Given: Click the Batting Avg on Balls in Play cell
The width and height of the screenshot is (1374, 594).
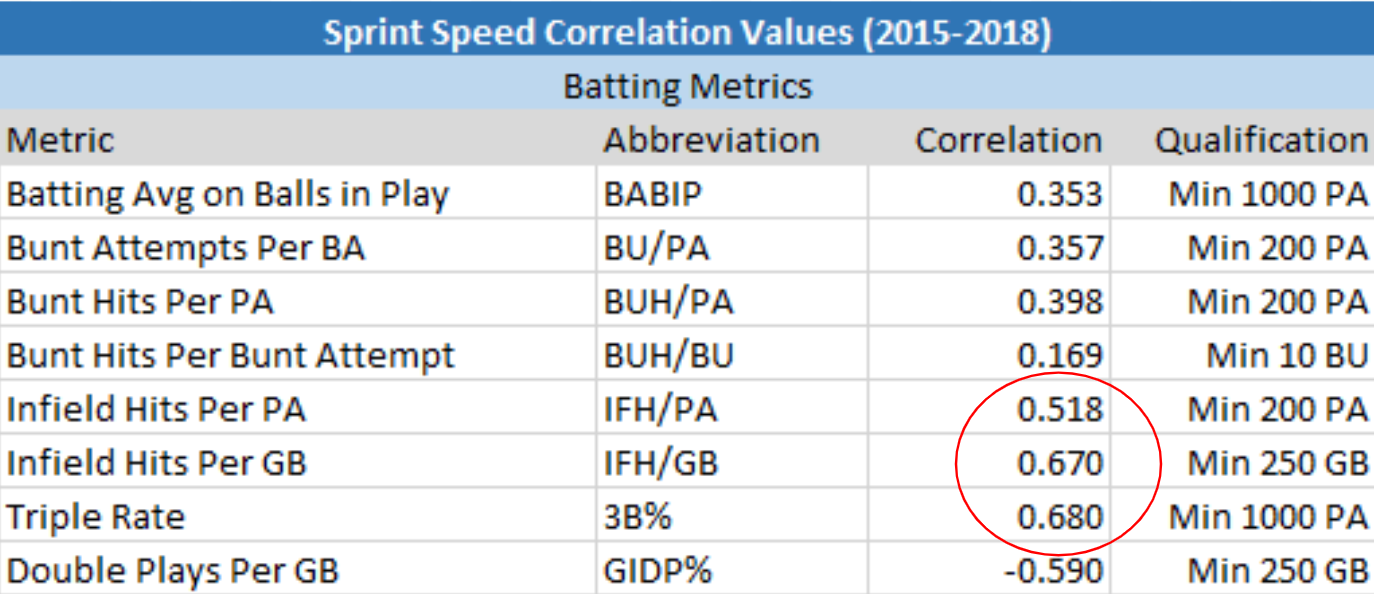Looking at the screenshot, I should [228, 194].
